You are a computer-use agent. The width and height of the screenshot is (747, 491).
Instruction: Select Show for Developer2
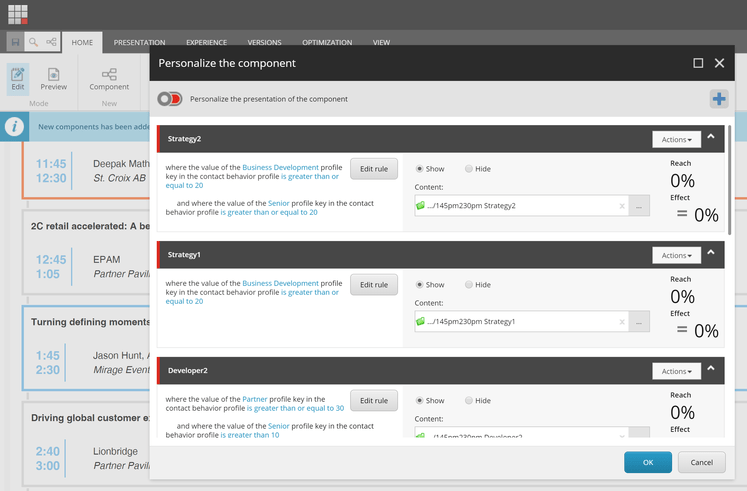click(x=419, y=401)
